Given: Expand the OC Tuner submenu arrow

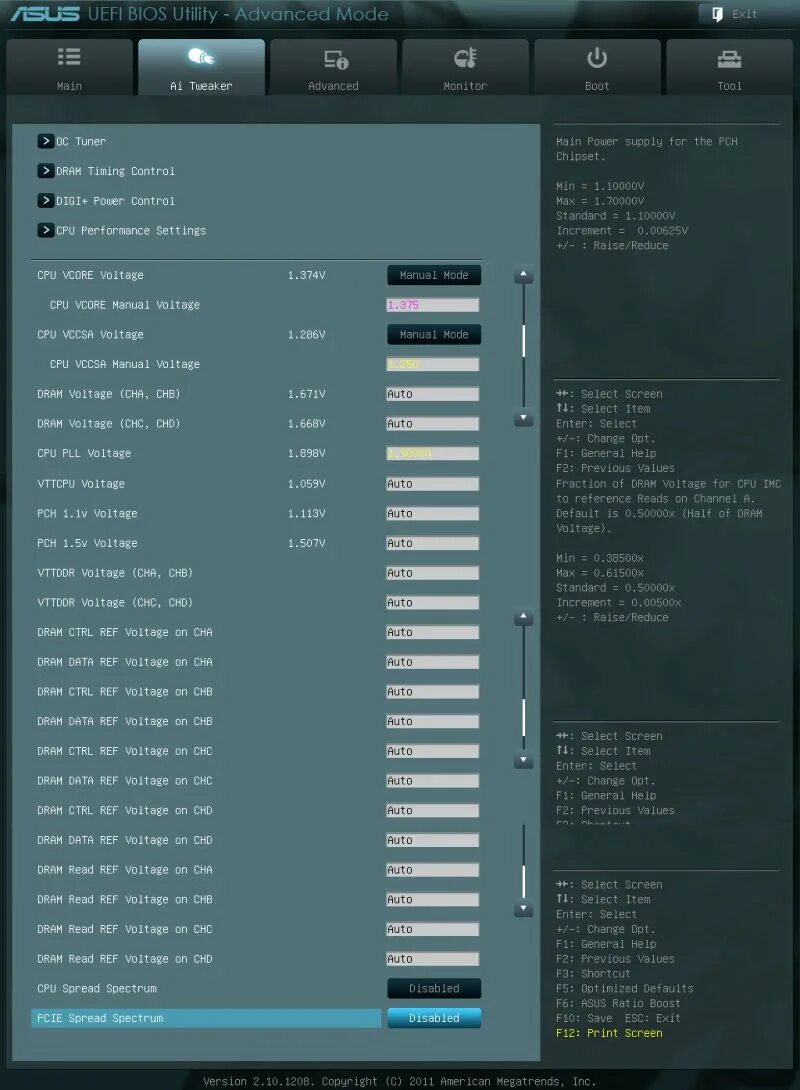Looking at the screenshot, I should point(46,141).
